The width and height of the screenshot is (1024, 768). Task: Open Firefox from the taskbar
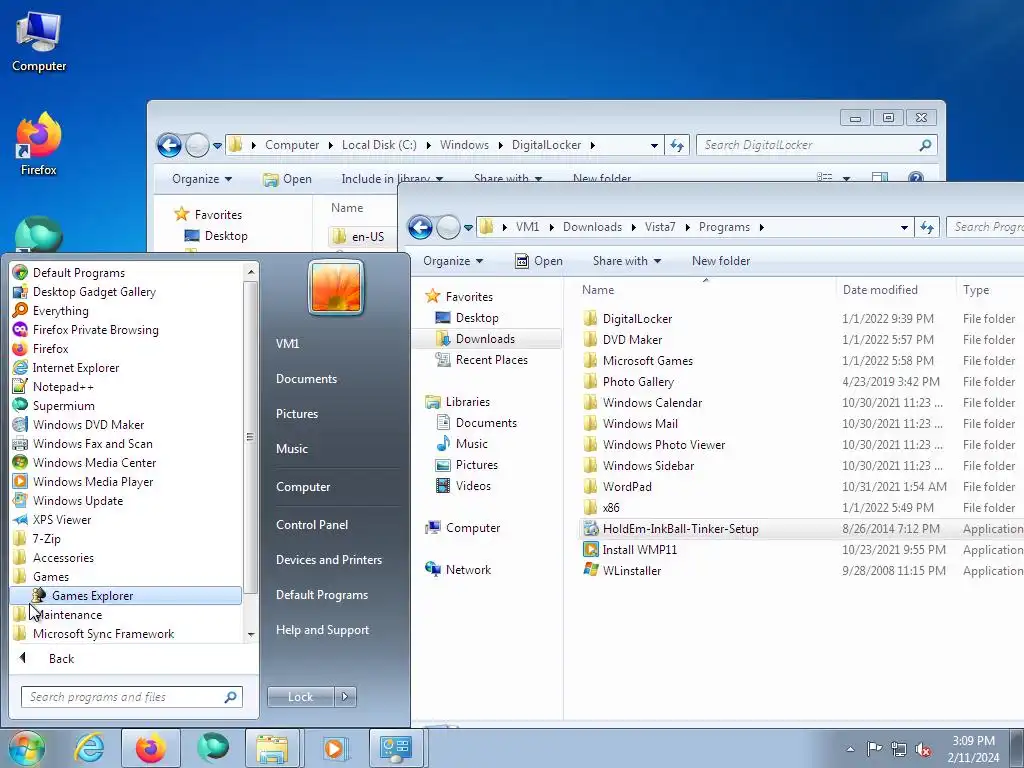151,748
